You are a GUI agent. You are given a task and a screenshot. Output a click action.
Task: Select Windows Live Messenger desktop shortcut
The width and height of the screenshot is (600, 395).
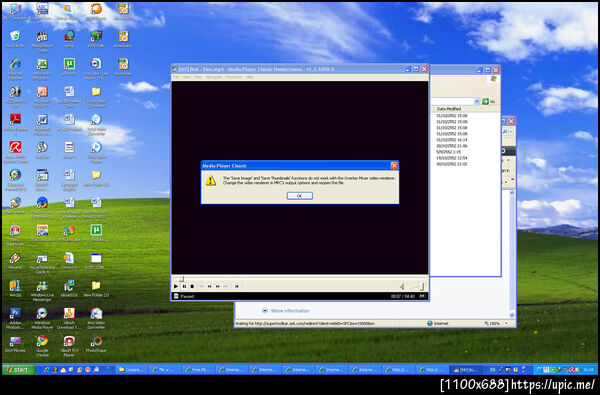point(42,291)
